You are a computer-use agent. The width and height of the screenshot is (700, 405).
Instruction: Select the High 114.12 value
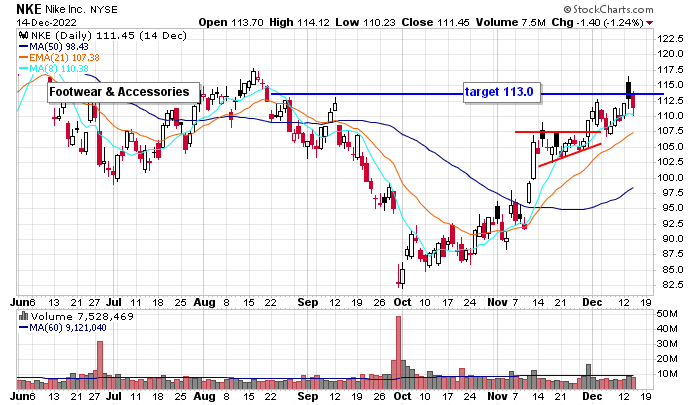298,22
